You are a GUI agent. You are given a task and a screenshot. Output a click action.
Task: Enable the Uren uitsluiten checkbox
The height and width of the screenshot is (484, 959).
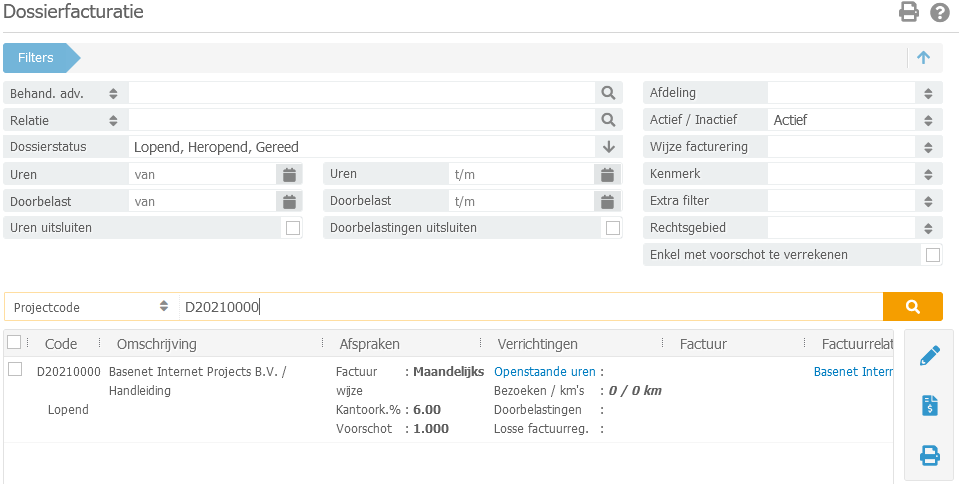293,228
